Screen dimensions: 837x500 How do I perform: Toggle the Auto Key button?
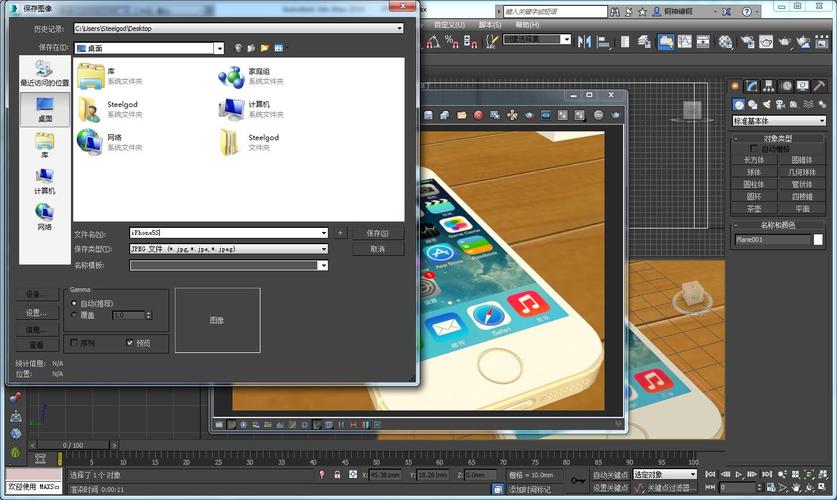click(610, 474)
